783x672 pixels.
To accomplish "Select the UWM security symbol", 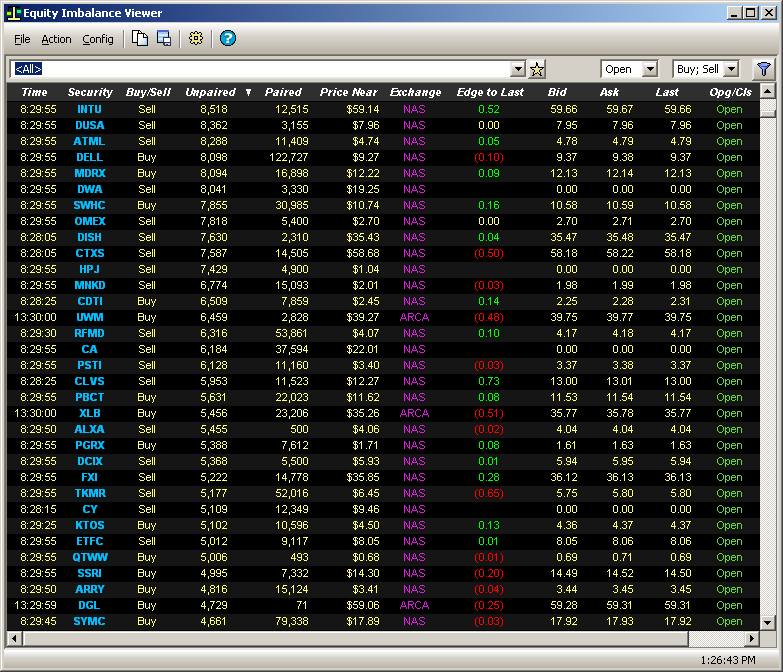I will [x=90, y=317].
